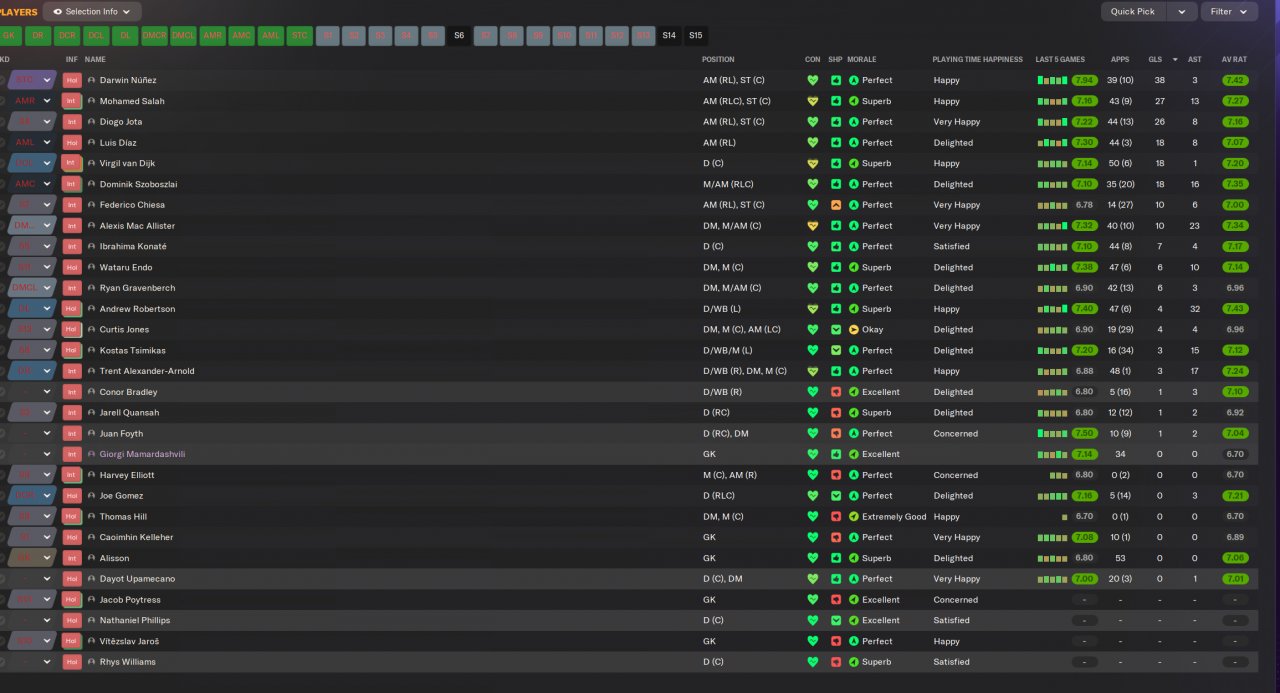Click Andrew Robertson's condition heart icon

(812, 309)
